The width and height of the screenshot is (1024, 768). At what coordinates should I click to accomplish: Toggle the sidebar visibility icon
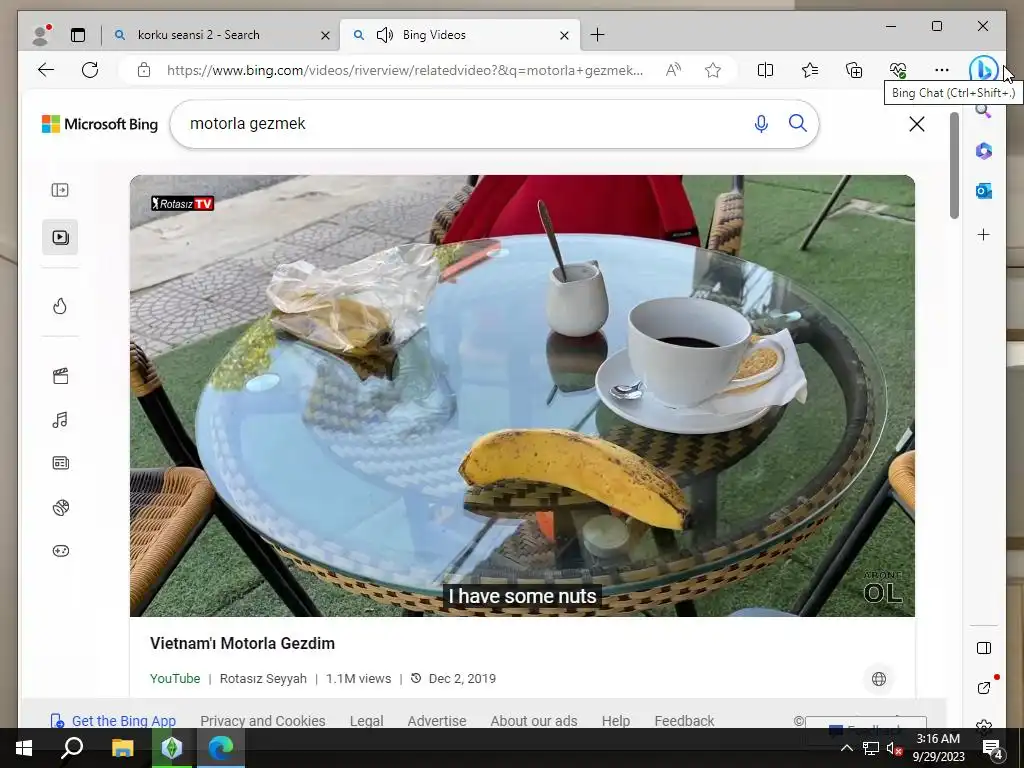pyautogui.click(x=984, y=648)
